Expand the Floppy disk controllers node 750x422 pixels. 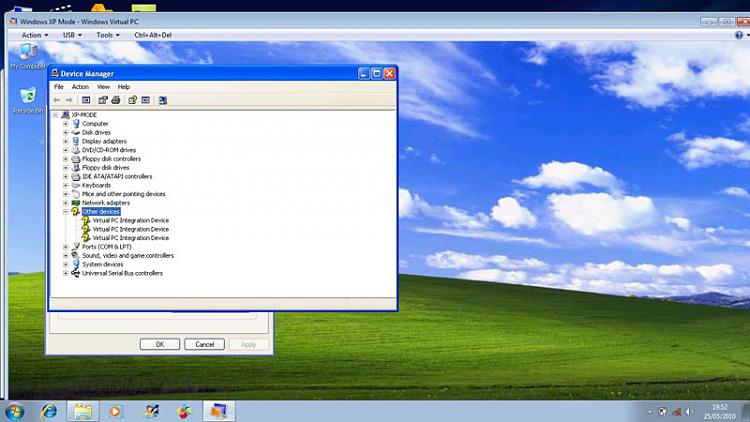66,159
